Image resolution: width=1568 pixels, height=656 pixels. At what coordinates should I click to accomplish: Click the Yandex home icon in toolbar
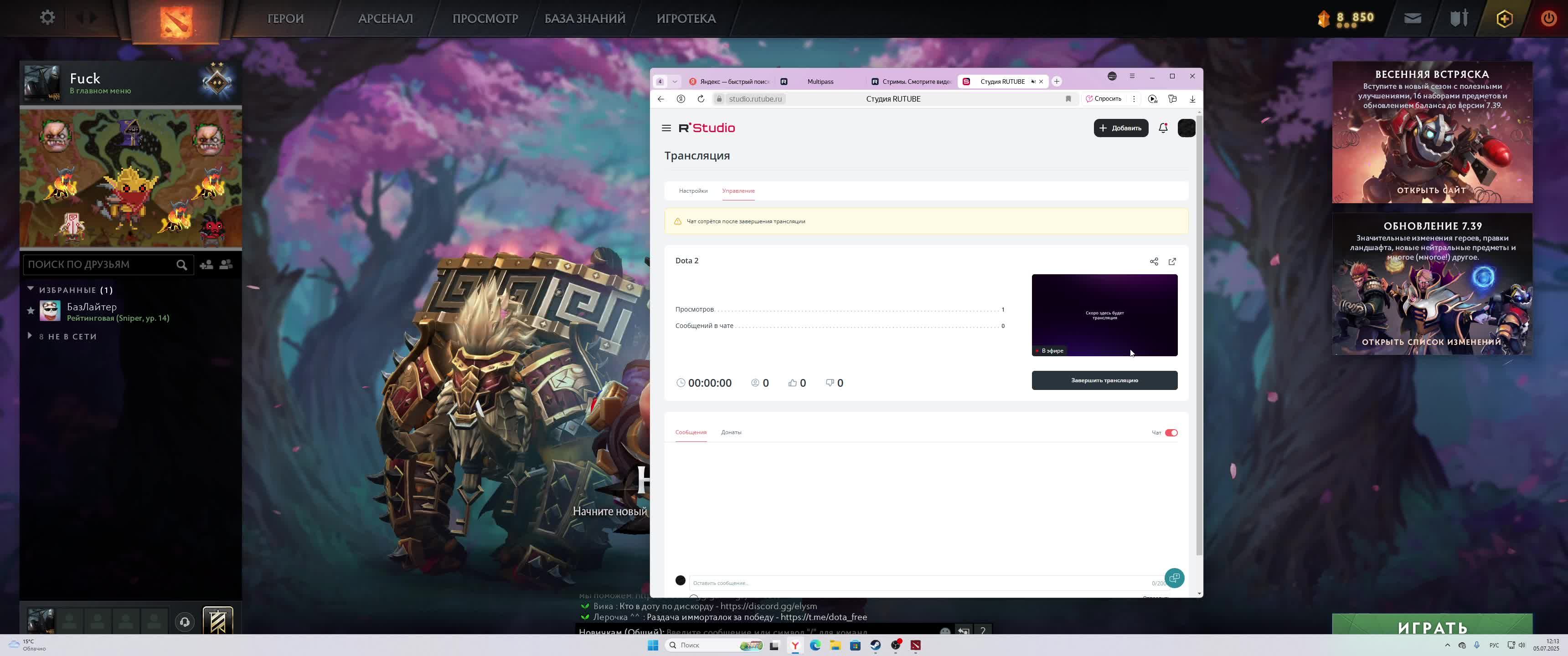pos(681,98)
